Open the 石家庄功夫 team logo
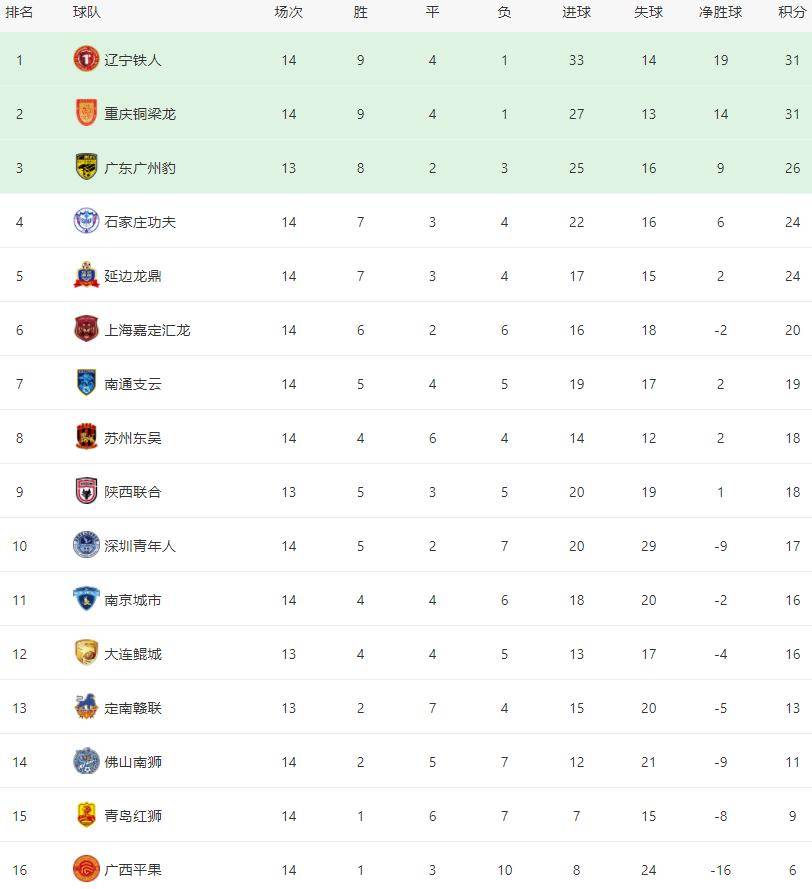The image size is (812, 889). [86, 221]
